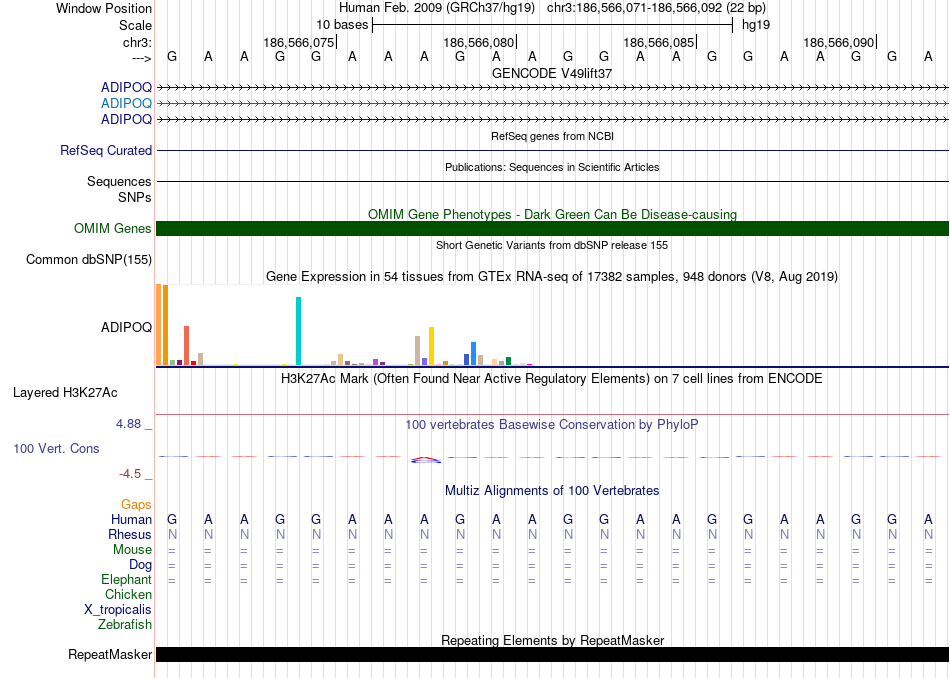Image resolution: width=950 pixels, height=678 pixels.
Task: Click the red-orange bar in GTEx expression chart
Action: tap(186, 345)
